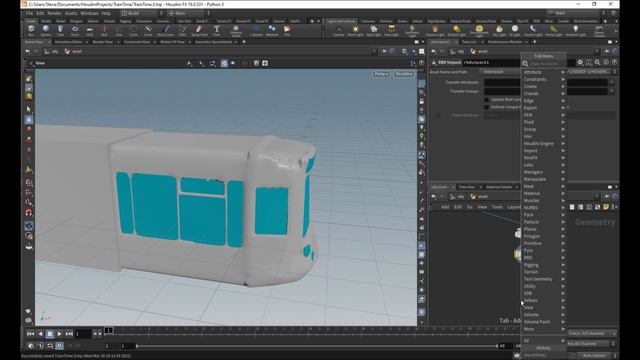This screenshot has width=640, height=360.
Task: Click the obj path button above viewport
Action: click(x=51, y=51)
